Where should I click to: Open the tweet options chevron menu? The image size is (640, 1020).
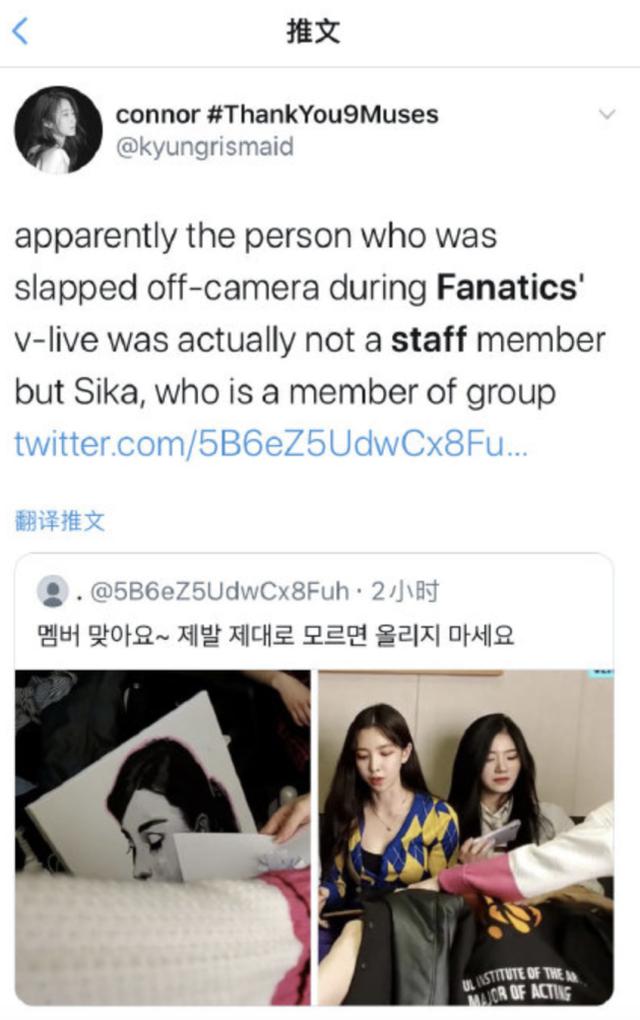(x=606, y=114)
